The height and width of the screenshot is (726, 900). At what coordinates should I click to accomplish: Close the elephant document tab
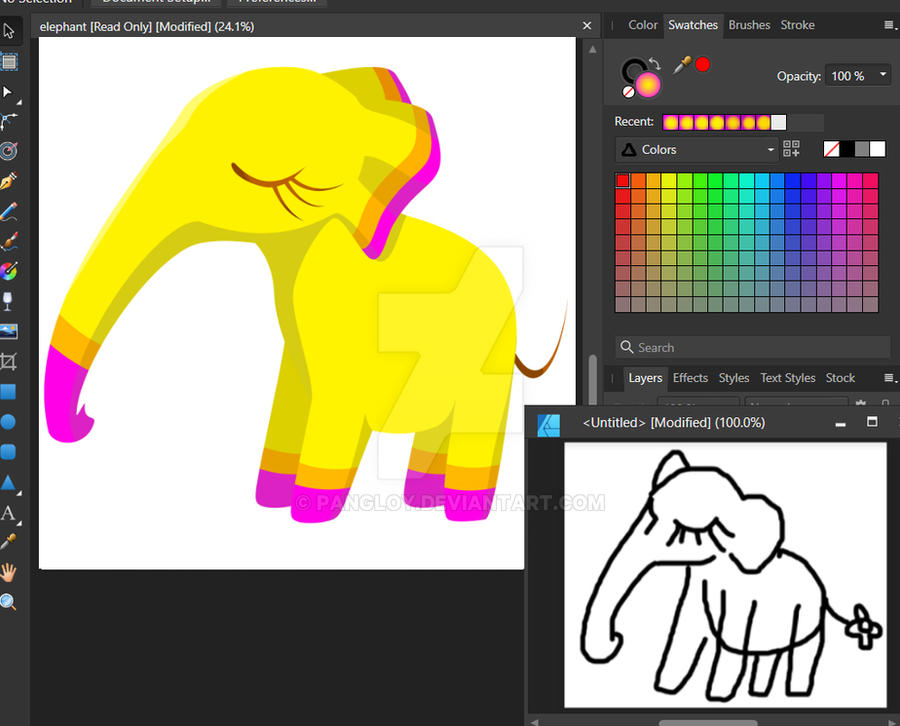(x=587, y=26)
